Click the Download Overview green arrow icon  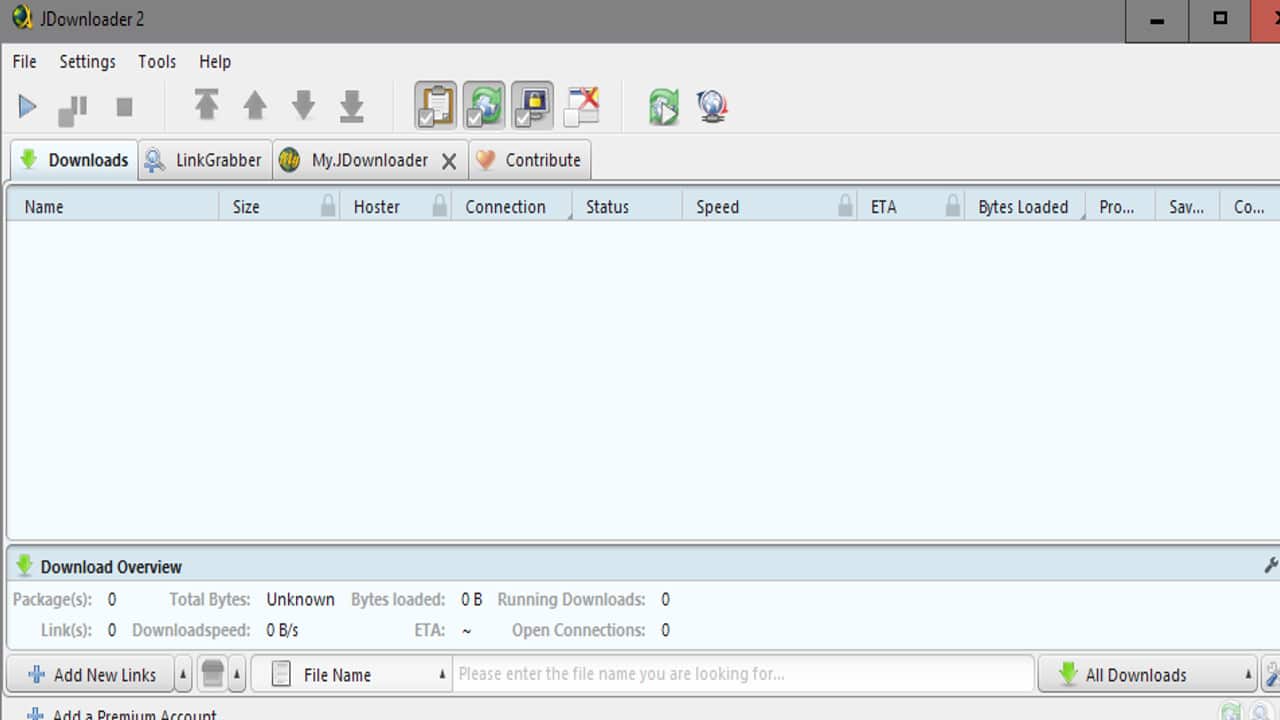[24, 566]
